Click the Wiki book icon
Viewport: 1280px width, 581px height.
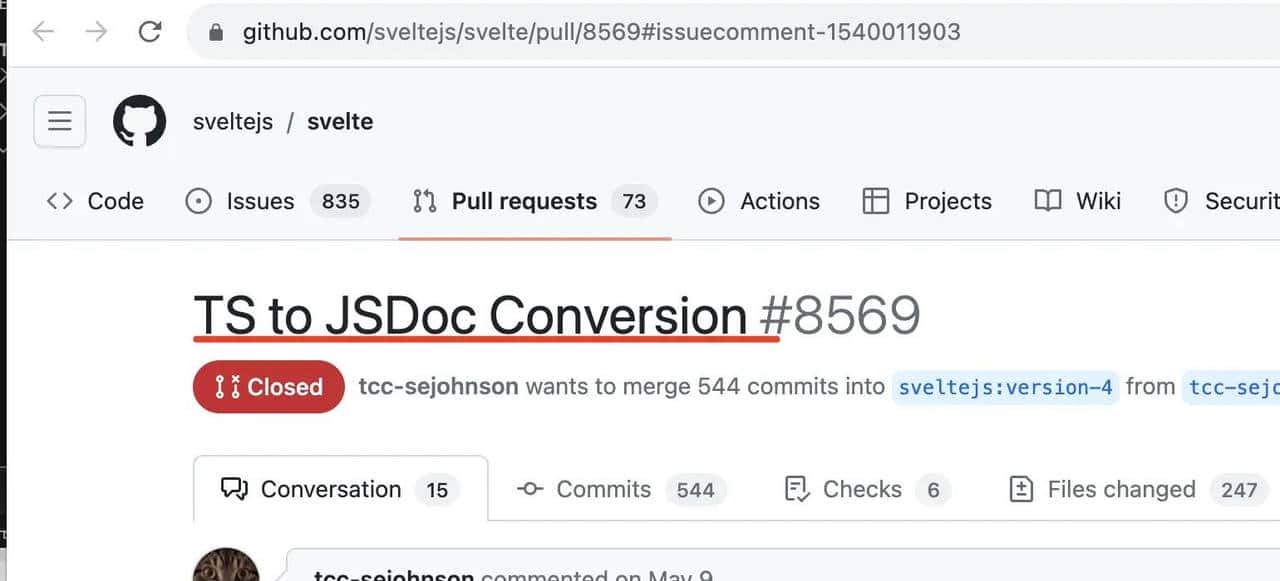coord(1048,201)
